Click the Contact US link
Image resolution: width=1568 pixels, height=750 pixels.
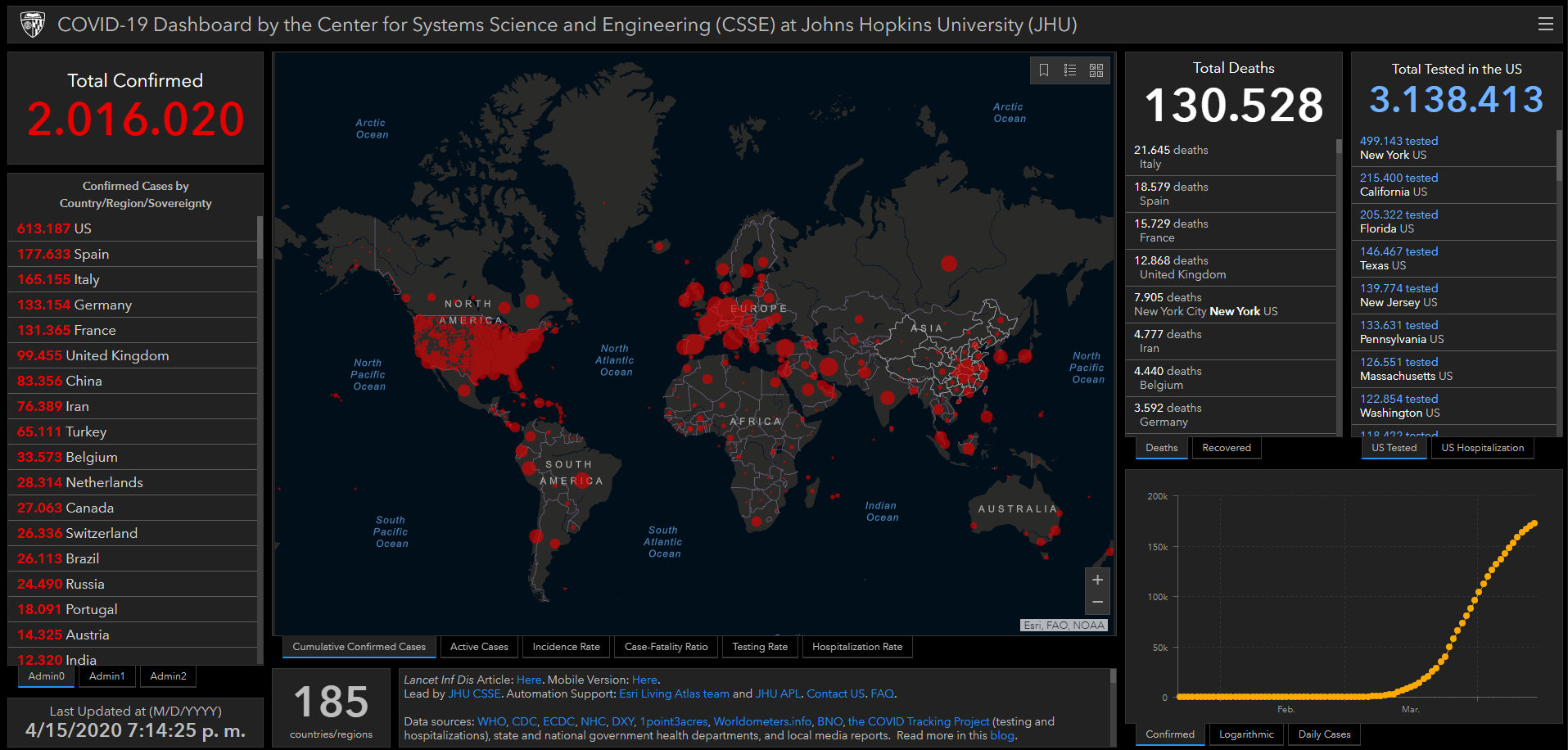click(835, 694)
